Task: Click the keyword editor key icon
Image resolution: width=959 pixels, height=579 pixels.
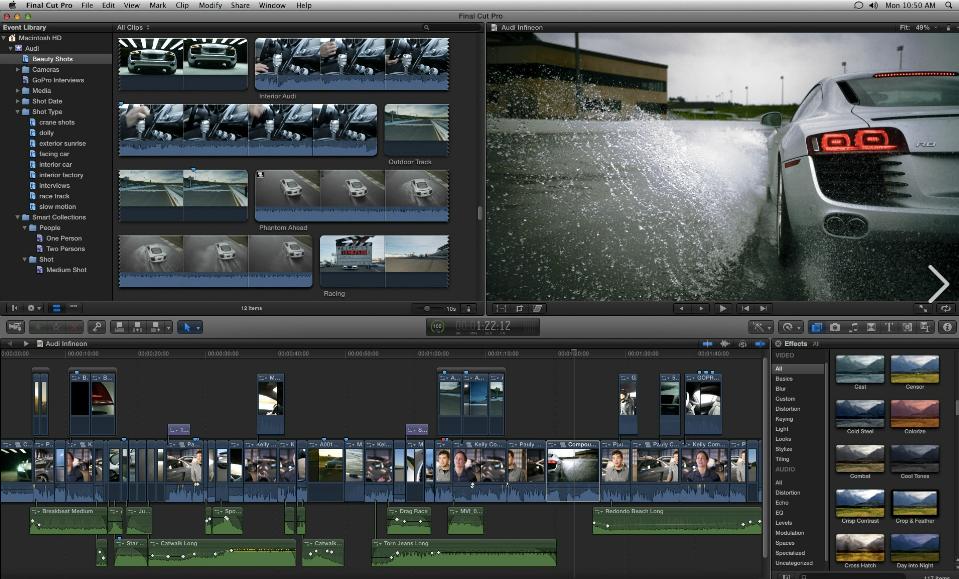Action: coord(97,327)
